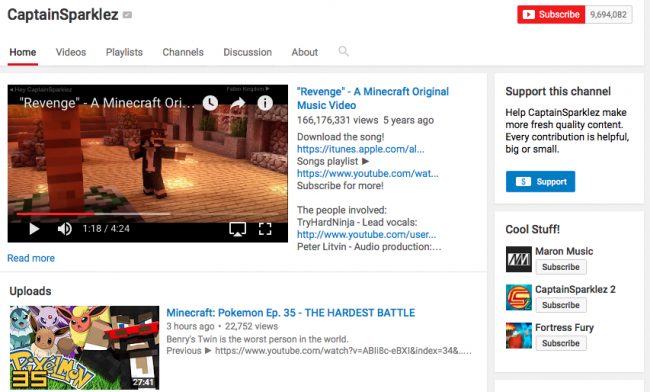Seek in the video progress bar
The image size is (650, 392).
(x=148, y=214)
